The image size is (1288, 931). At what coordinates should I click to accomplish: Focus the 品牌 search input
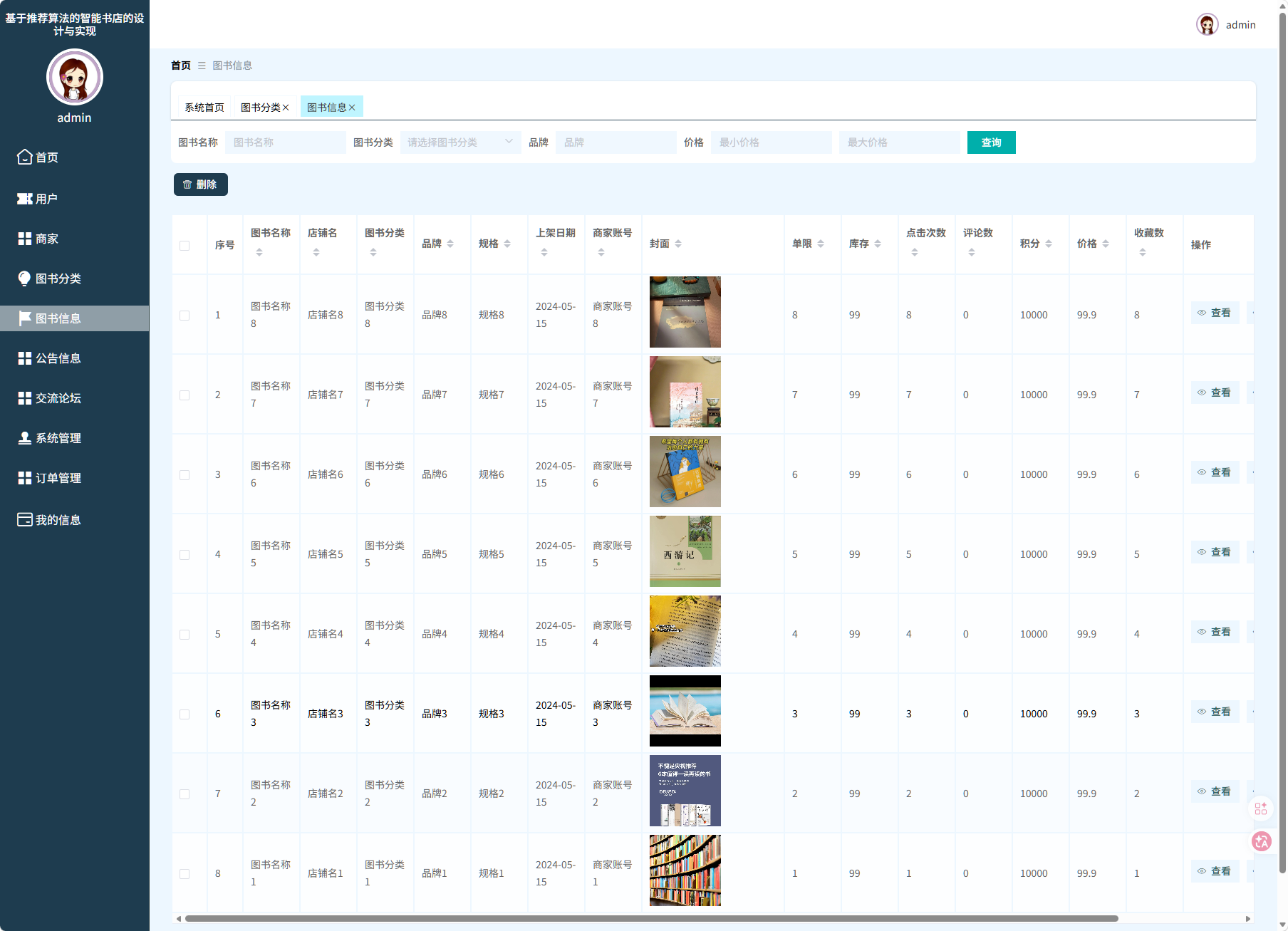[616, 142]
